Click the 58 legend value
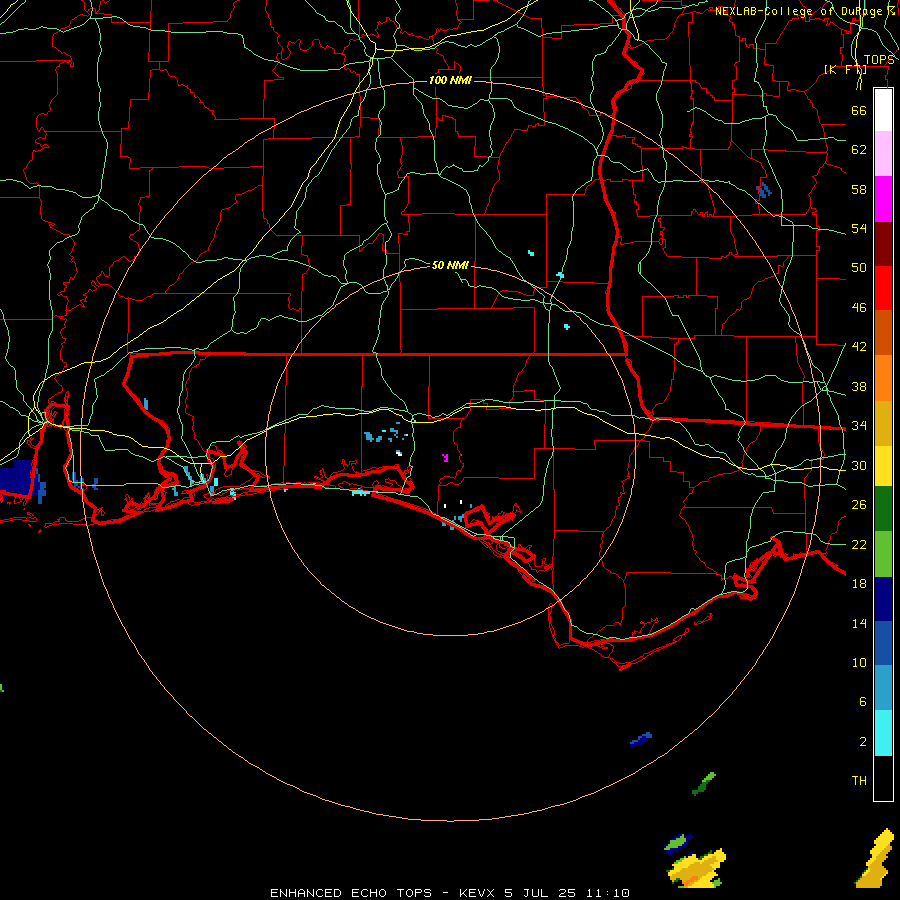Screen dimensions: 900x900 click(x=859, y=189)
